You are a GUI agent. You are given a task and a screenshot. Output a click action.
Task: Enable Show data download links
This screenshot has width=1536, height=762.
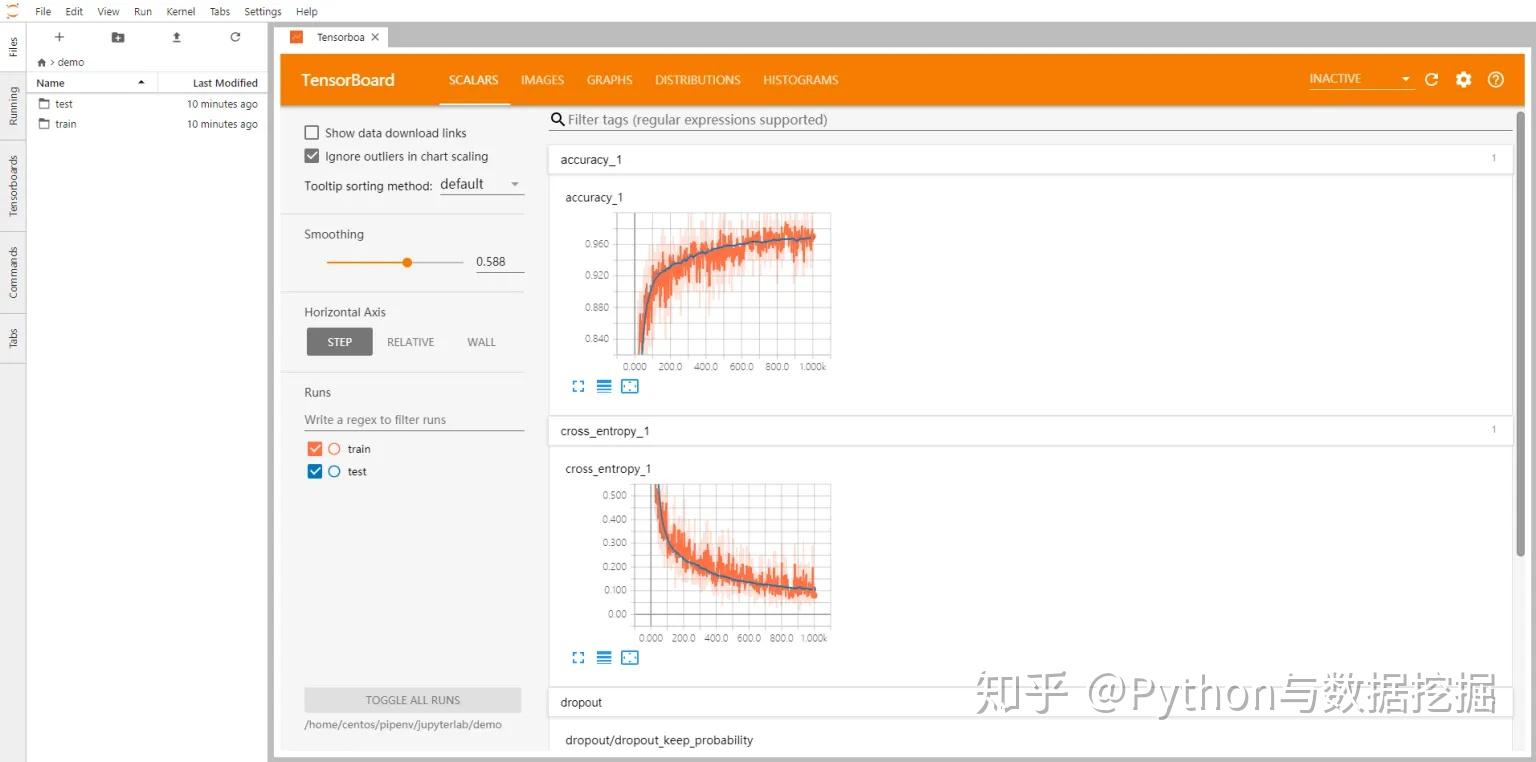tap(311, 132)
